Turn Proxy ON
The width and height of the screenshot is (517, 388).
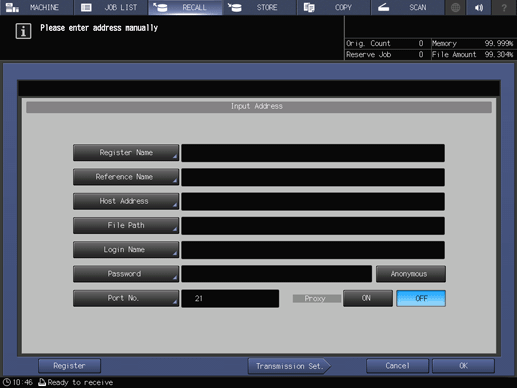coord(368,298)
